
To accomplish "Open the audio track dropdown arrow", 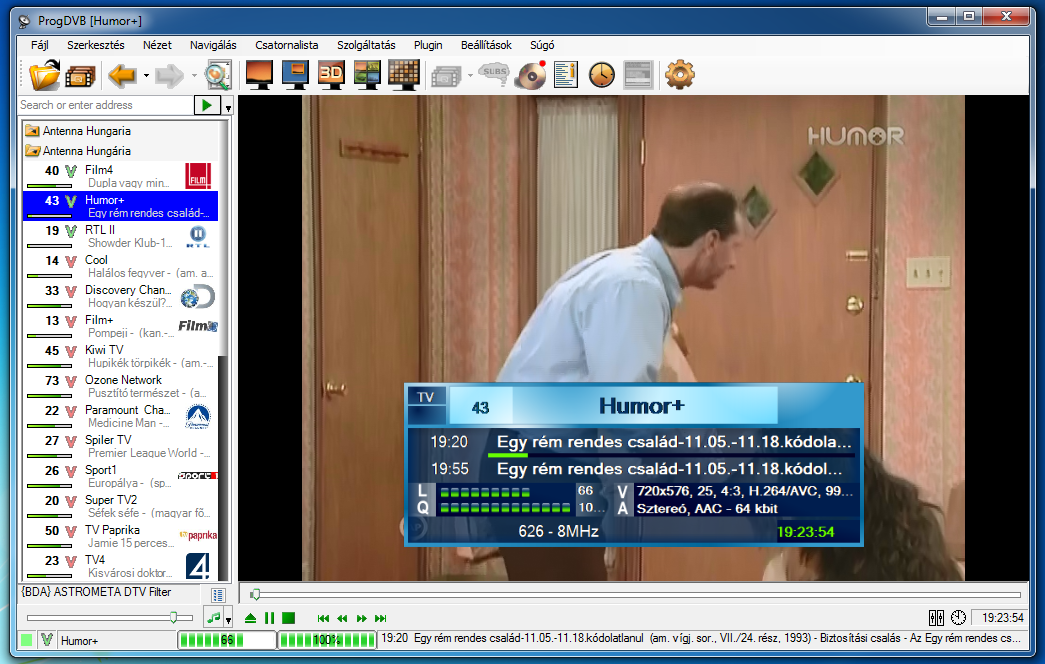I will tap(228, 620).
